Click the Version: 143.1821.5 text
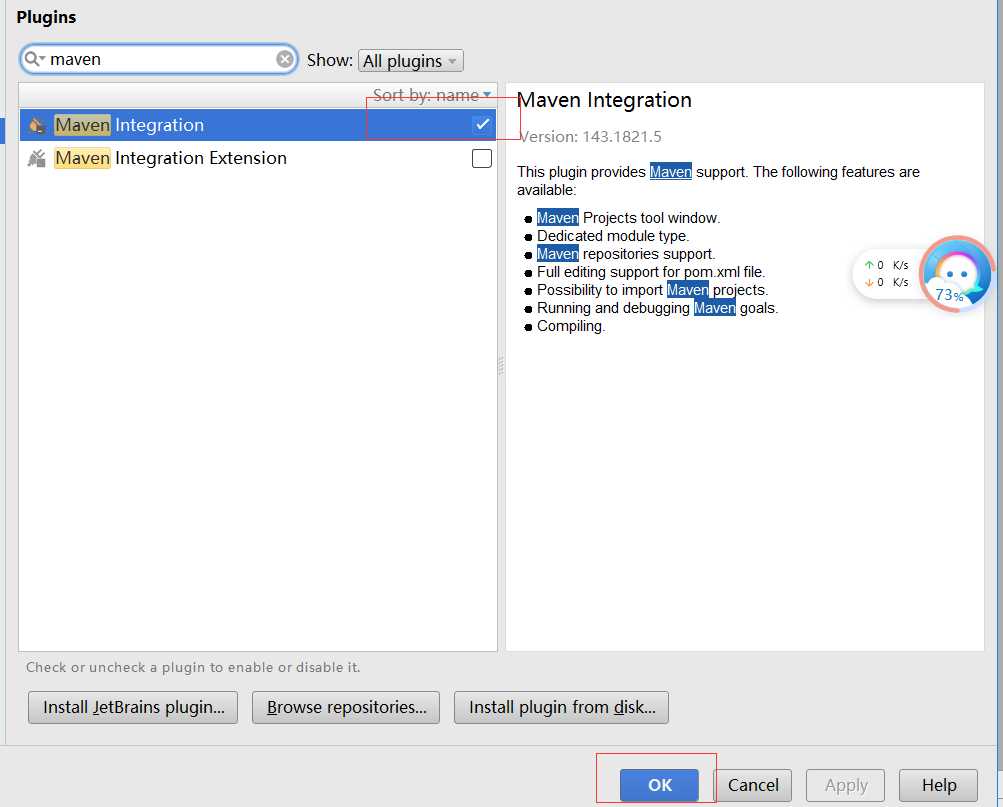1003x807 pixels. click(x=589, y=137)
